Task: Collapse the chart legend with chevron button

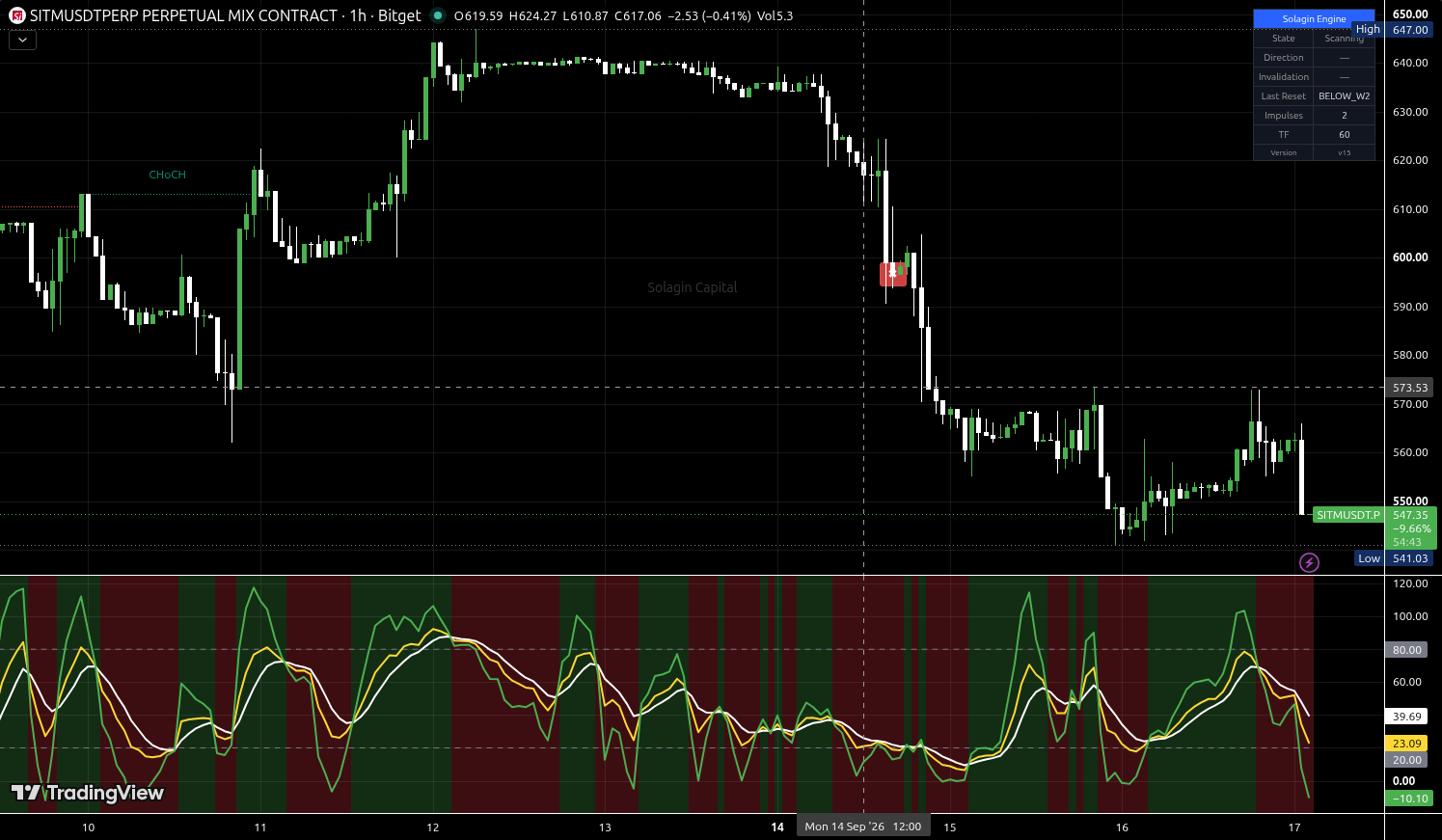Action: (x=22, y=41)
